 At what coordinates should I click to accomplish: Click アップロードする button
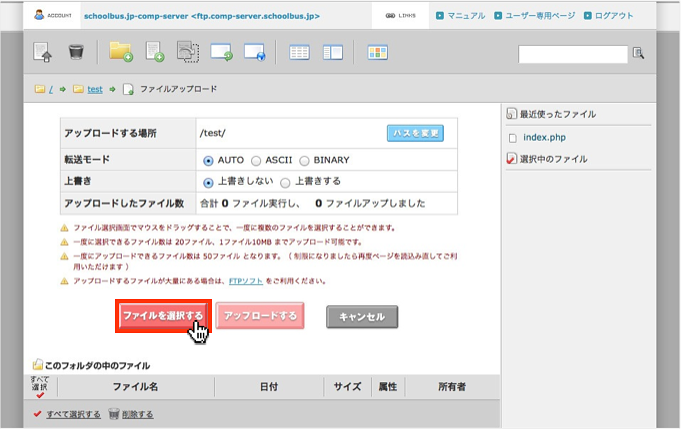260,316
